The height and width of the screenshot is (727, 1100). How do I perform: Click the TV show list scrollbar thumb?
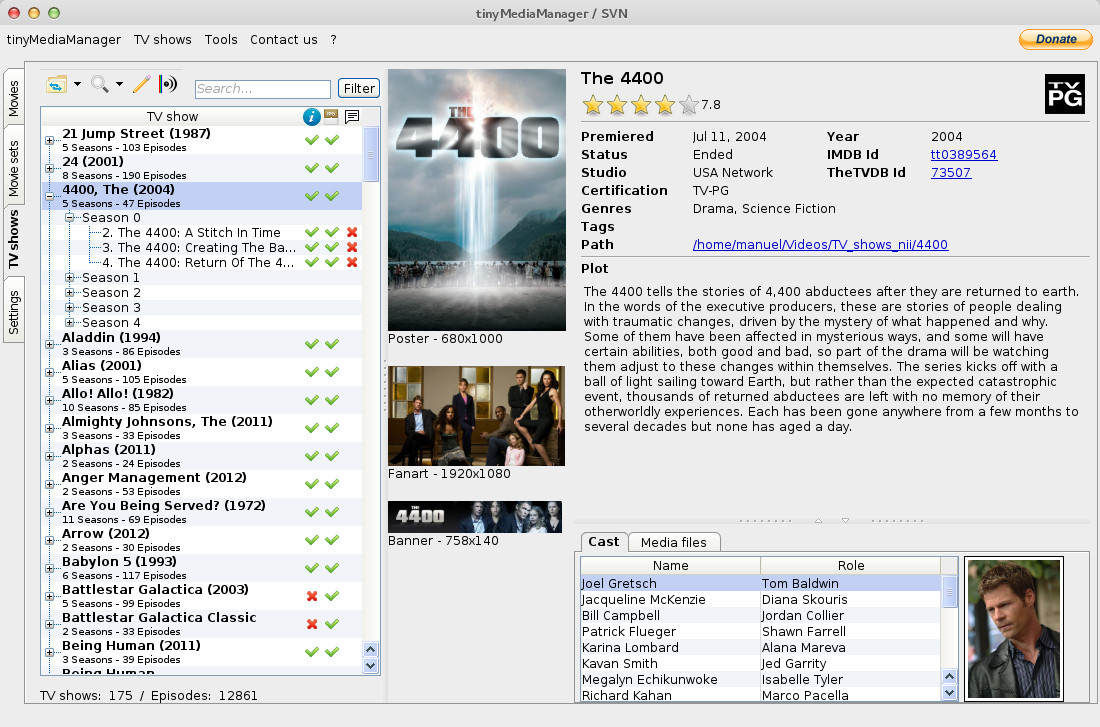(371, 154)
